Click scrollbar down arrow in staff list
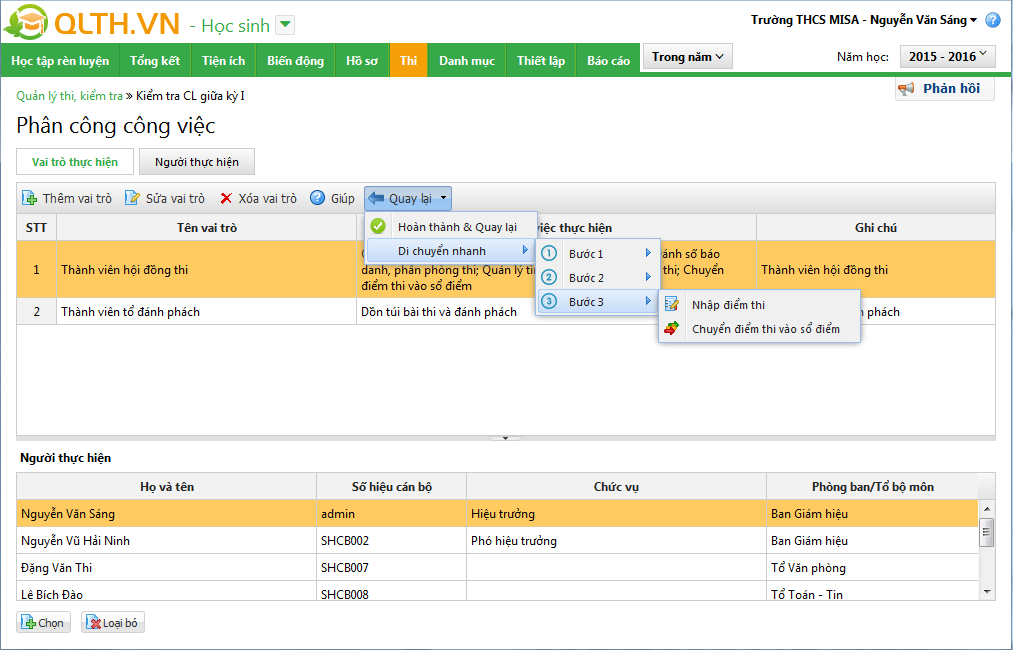Image resolution: width=1013 pixels, height=650 pixels. click(987, 592)
